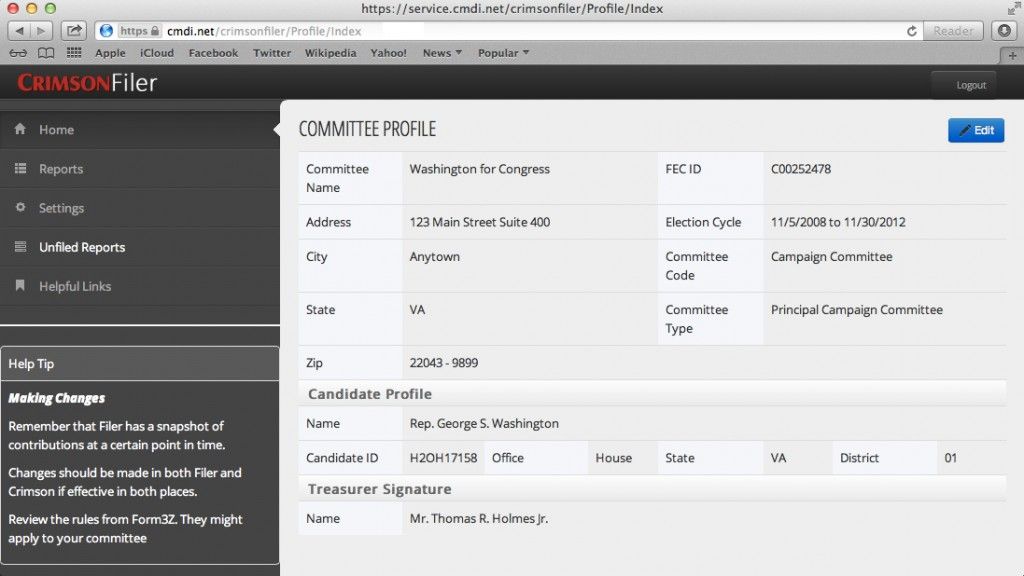
Task: Select district value 01
Action: tap(950, 458)
